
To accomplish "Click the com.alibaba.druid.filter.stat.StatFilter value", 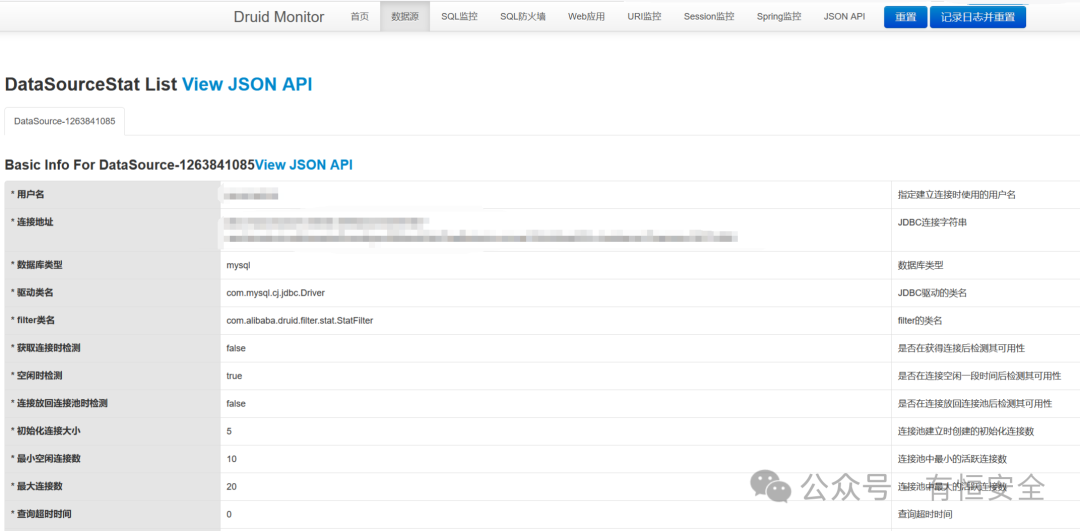I will 300,320.
